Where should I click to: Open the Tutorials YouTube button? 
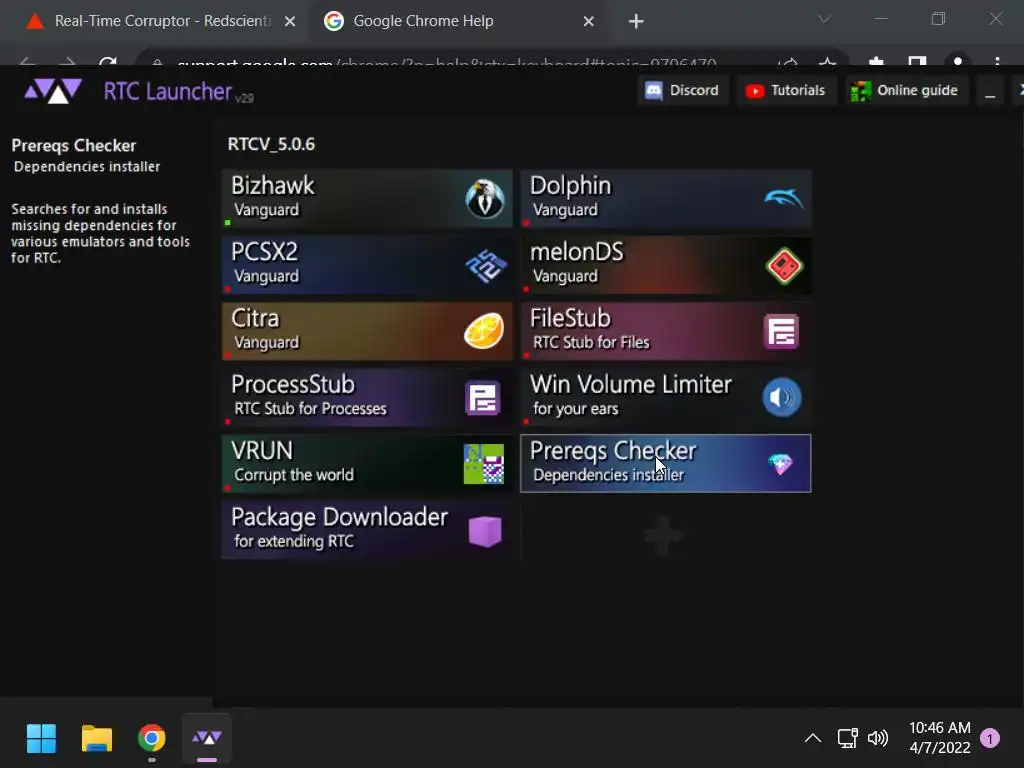pyautogui.click(x=786, y=90)
